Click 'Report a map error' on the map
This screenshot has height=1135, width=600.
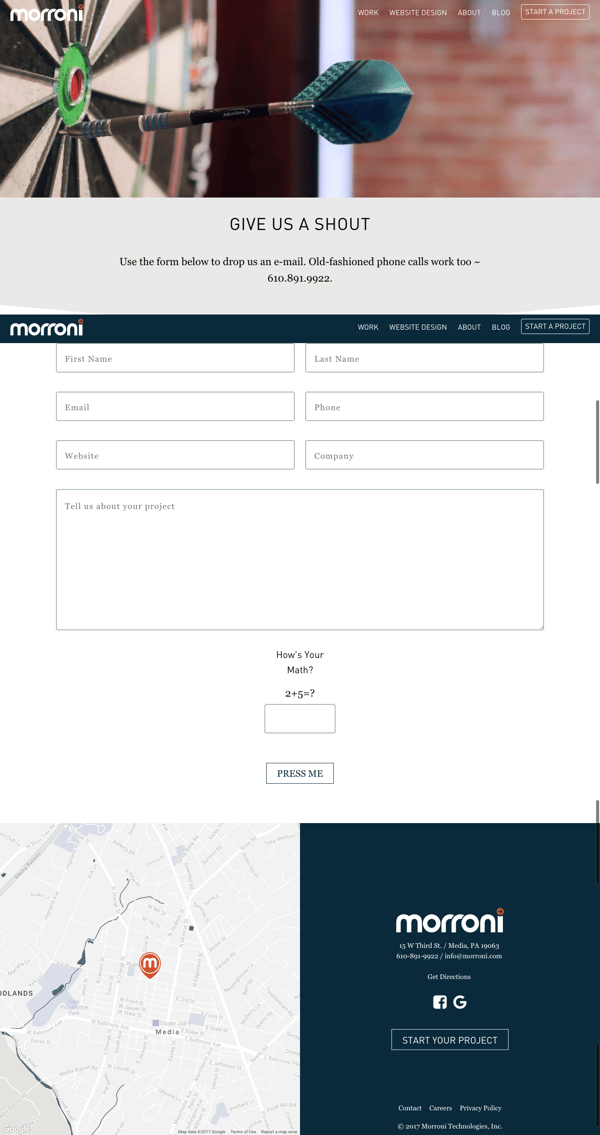coord(279,1131)
